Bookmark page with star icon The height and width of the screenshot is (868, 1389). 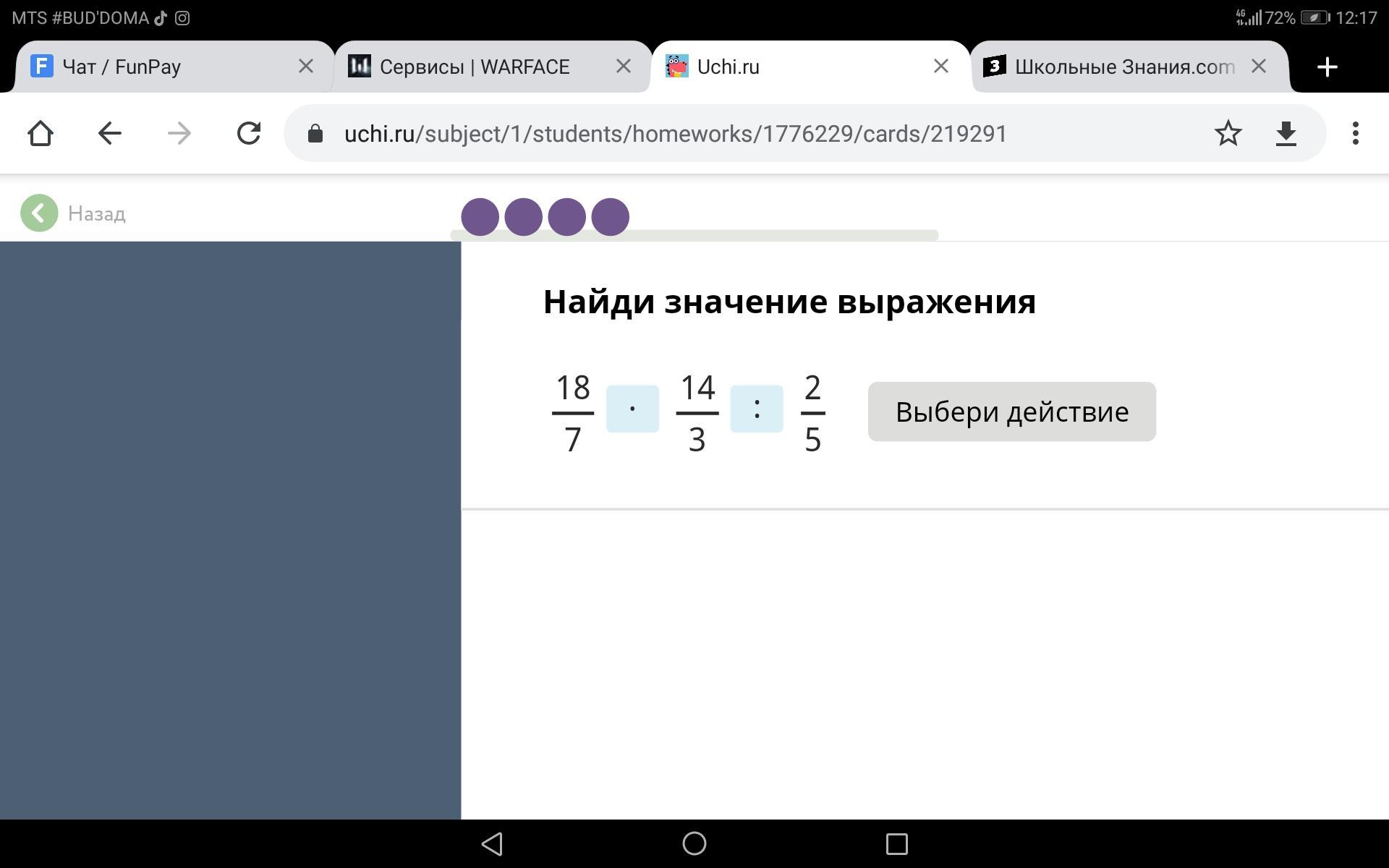[1228, 133]
